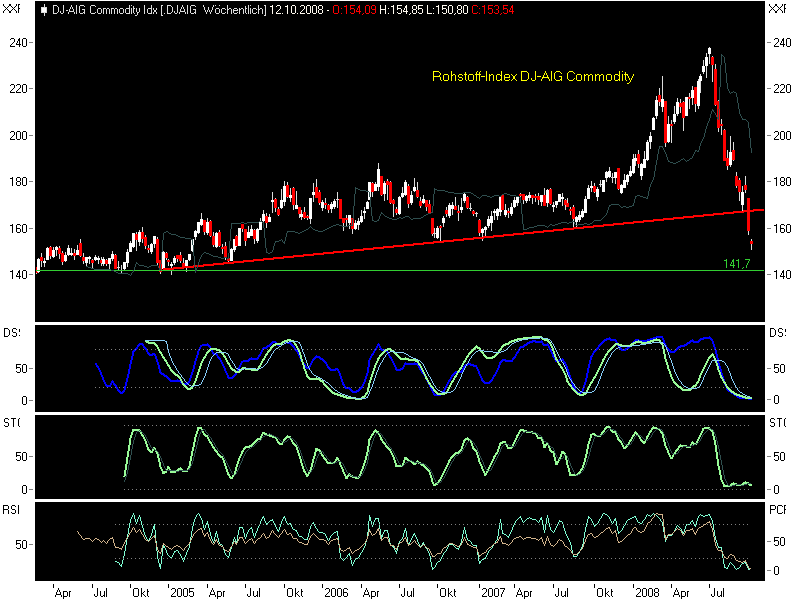Click the 'XXf' label in top-left corner
The width and height of the screenshot is (800, 600).
(11, 8)
